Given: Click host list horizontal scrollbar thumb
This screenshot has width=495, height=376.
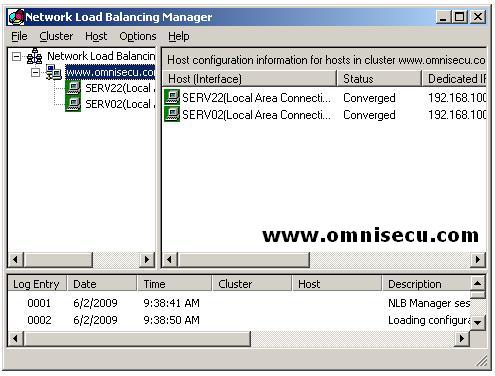Looking at the screenshot, I should (244, 260).
